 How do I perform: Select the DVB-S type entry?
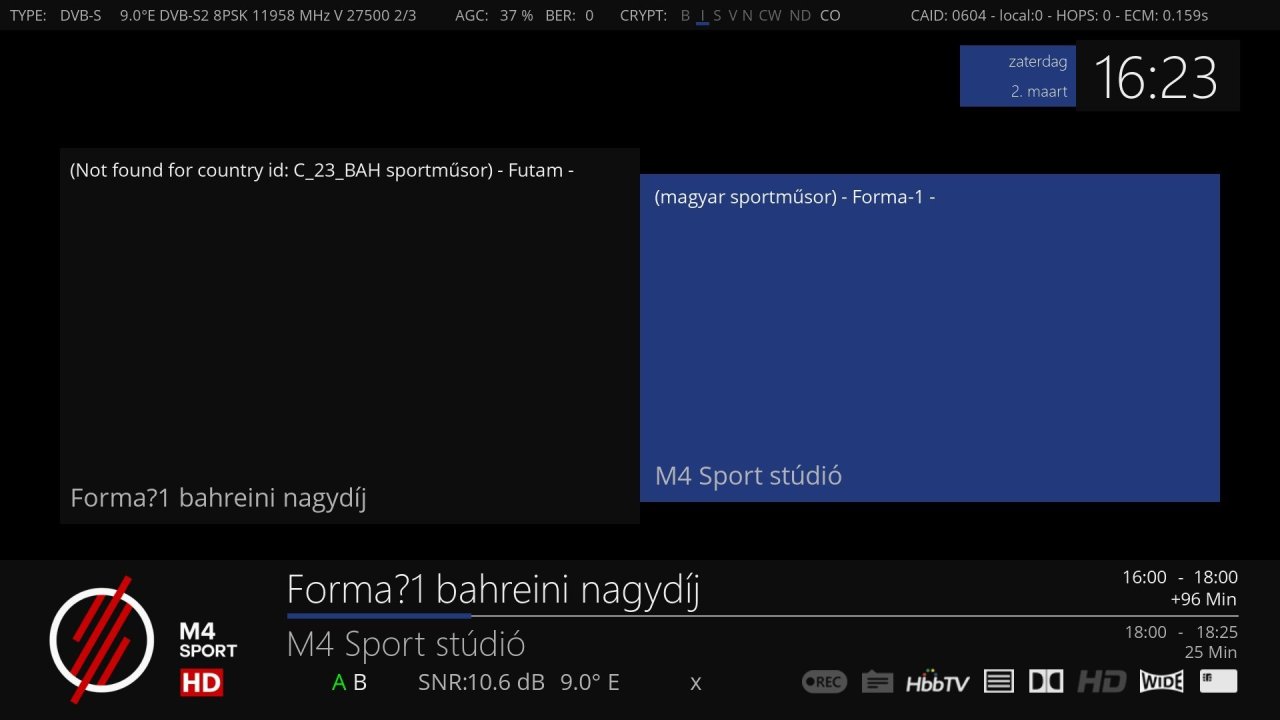[x=82, y=15]
